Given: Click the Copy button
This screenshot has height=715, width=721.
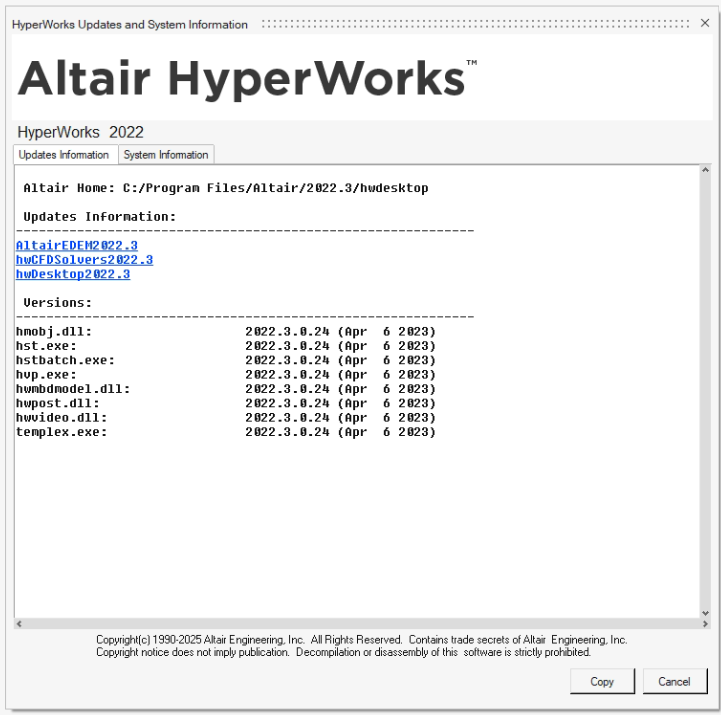Looking at the screenshot, I should (602, 681).
